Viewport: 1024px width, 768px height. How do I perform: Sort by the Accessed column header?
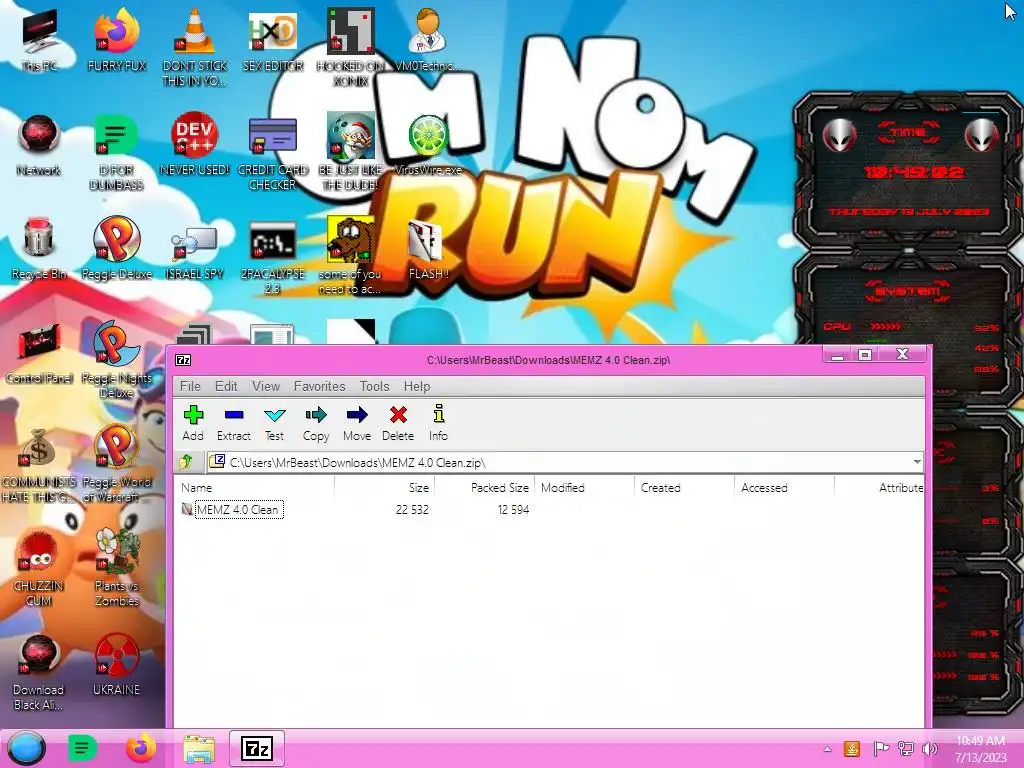point(784,487)
